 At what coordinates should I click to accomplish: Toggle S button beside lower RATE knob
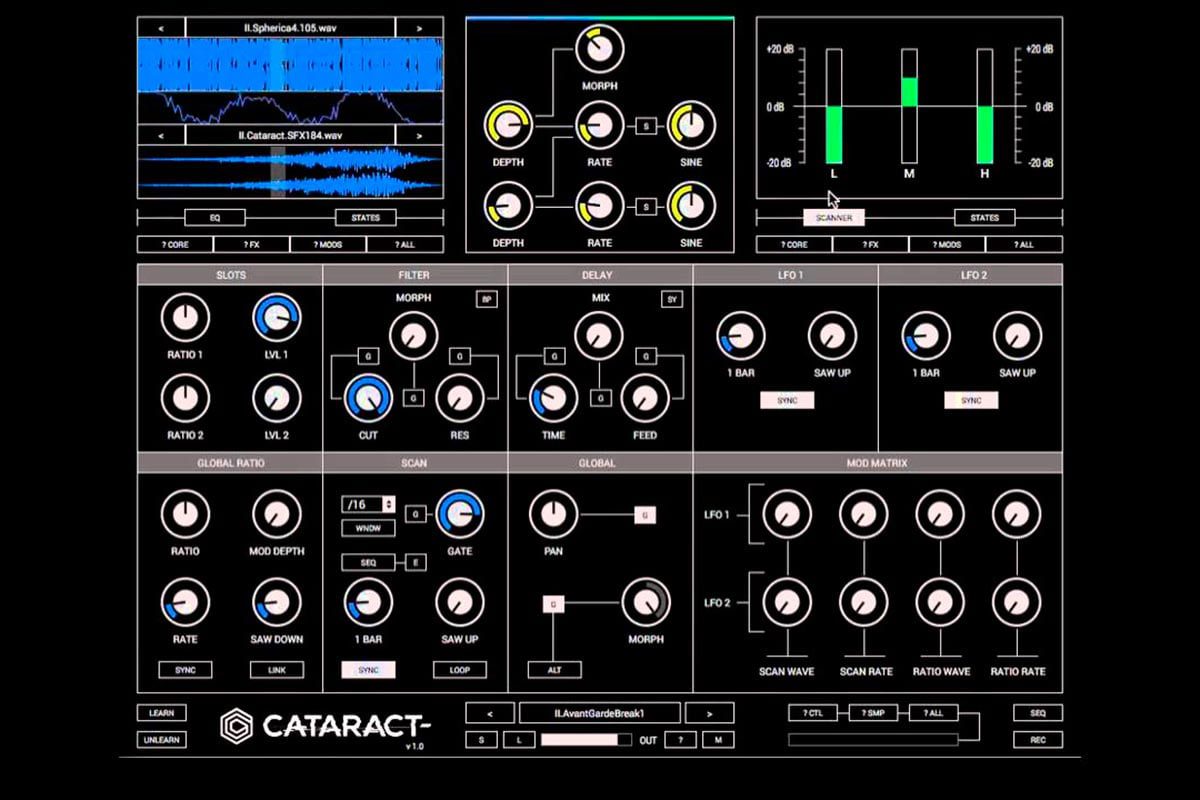pos(647,207)
